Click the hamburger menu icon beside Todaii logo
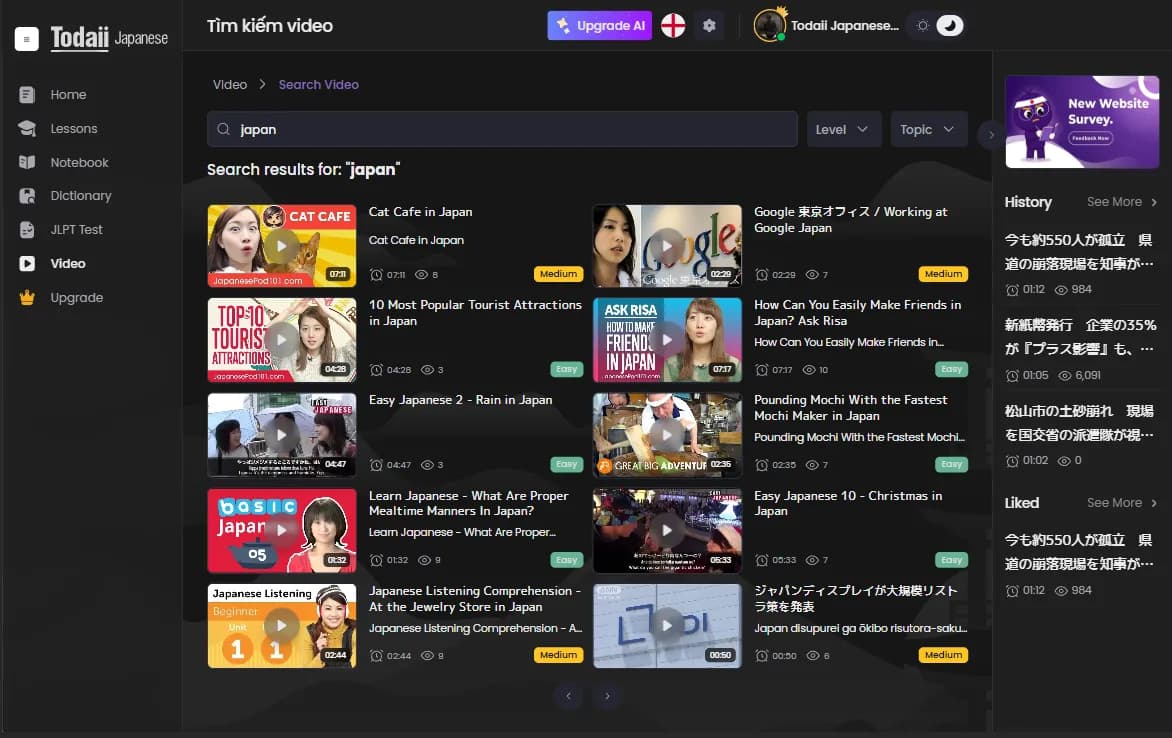This screenshot has width=1172, height=738. [27, 39]
